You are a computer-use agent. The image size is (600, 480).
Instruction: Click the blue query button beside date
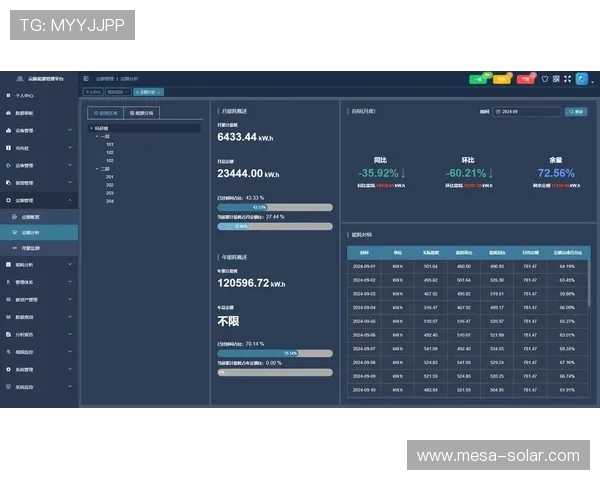[x=575, y=112]
